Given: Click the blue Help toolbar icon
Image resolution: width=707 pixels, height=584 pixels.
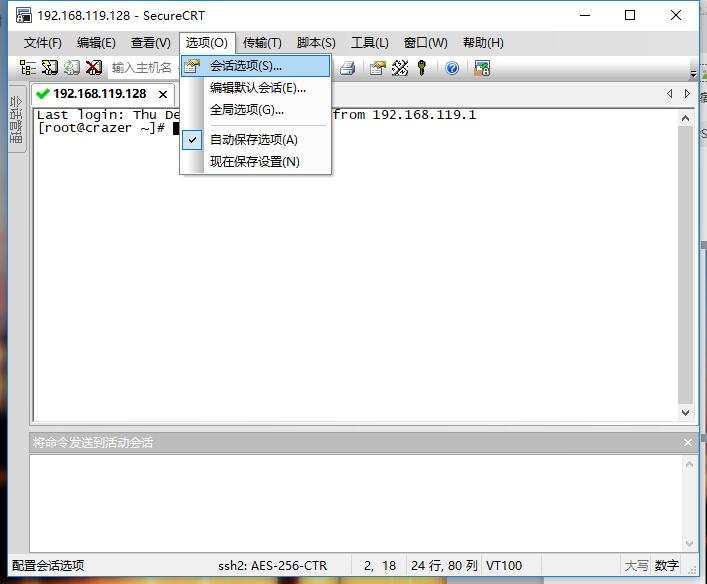Looking at the screenshot, I should click(452, 68).
